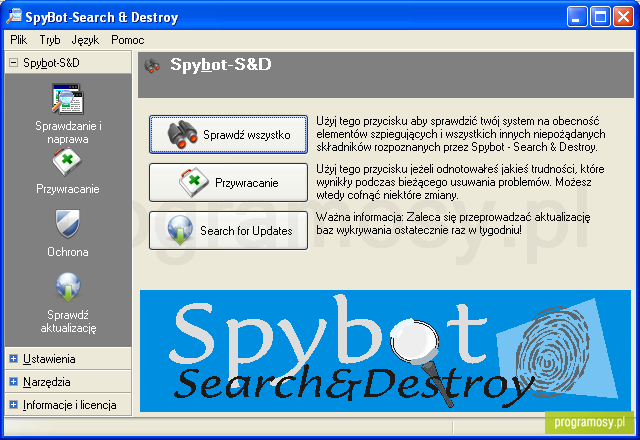Click the Sprawdzanie i naprawa label

coord(68,132)
